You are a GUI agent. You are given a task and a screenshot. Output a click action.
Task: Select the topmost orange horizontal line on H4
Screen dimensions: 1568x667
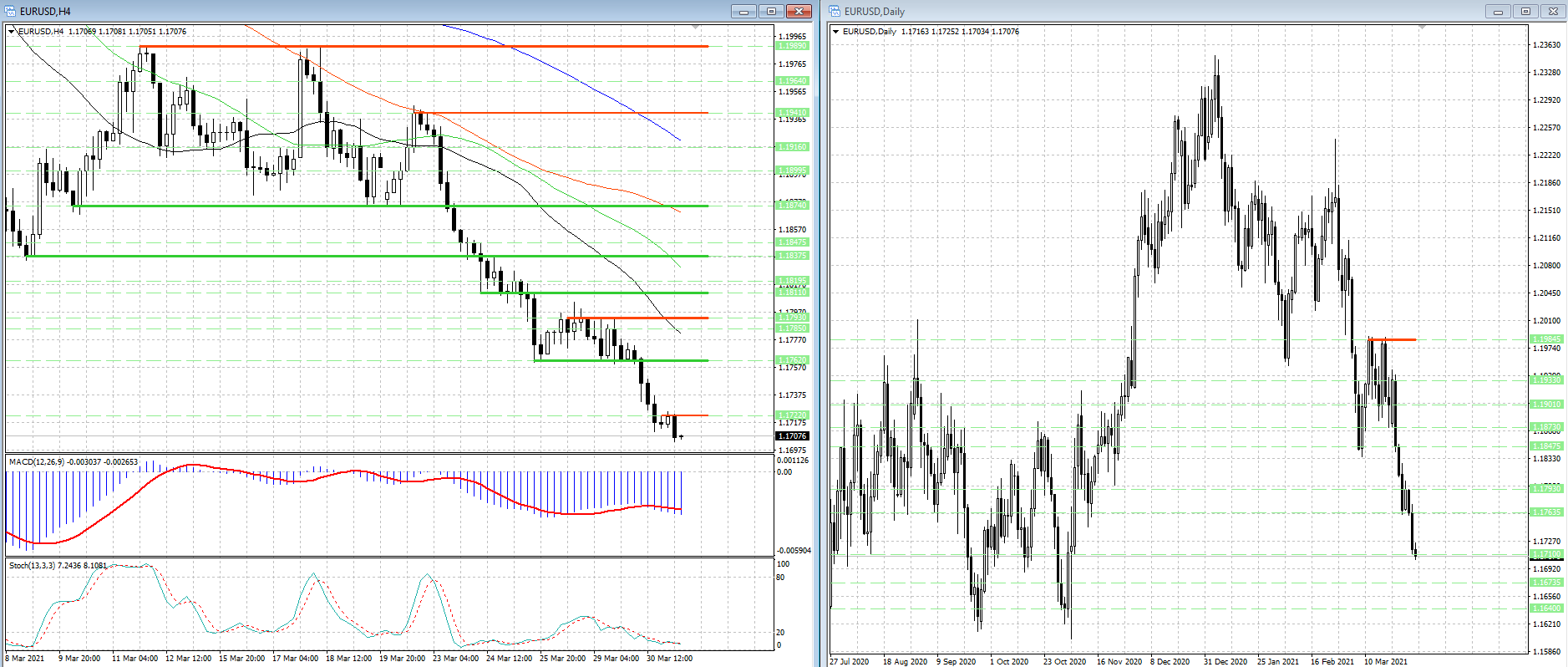coord(418,47)
